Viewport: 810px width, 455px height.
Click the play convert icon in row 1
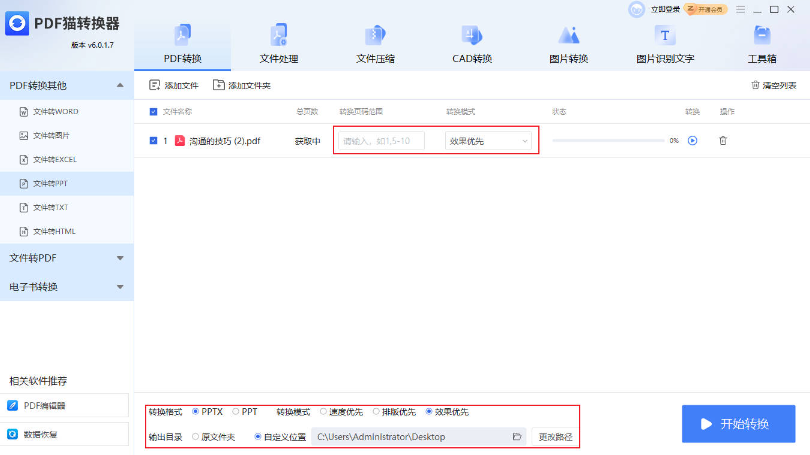[693, 140]
